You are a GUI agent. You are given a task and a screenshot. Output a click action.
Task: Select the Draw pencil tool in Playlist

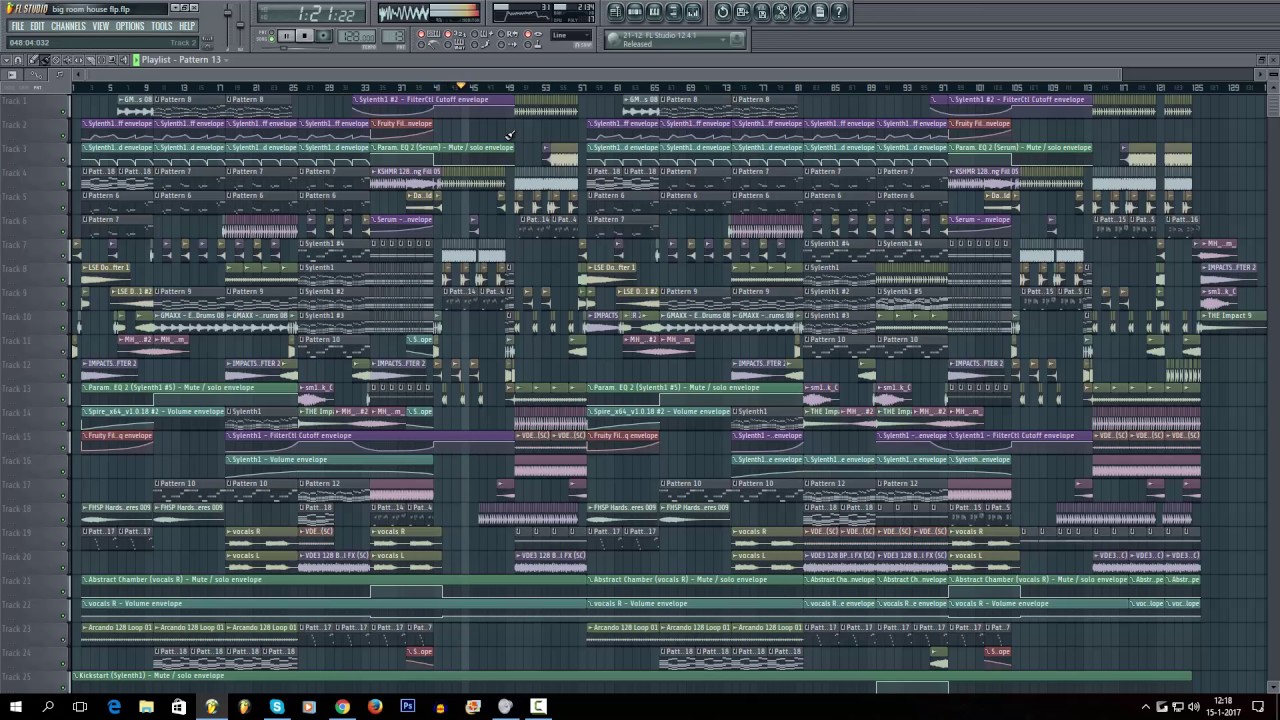pyautogui.click(x=33, y=60)
